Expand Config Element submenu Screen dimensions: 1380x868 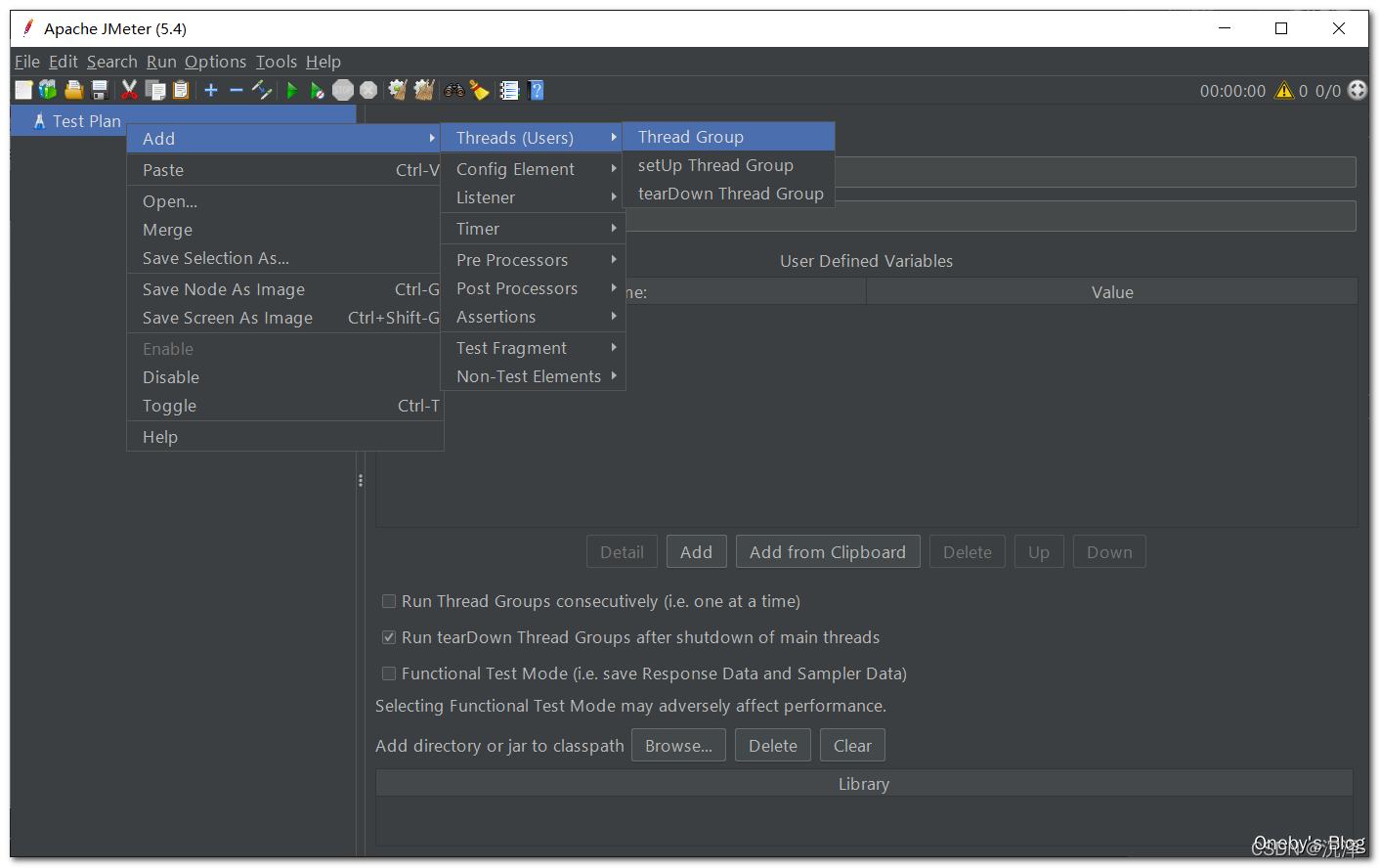coord(533,169)
